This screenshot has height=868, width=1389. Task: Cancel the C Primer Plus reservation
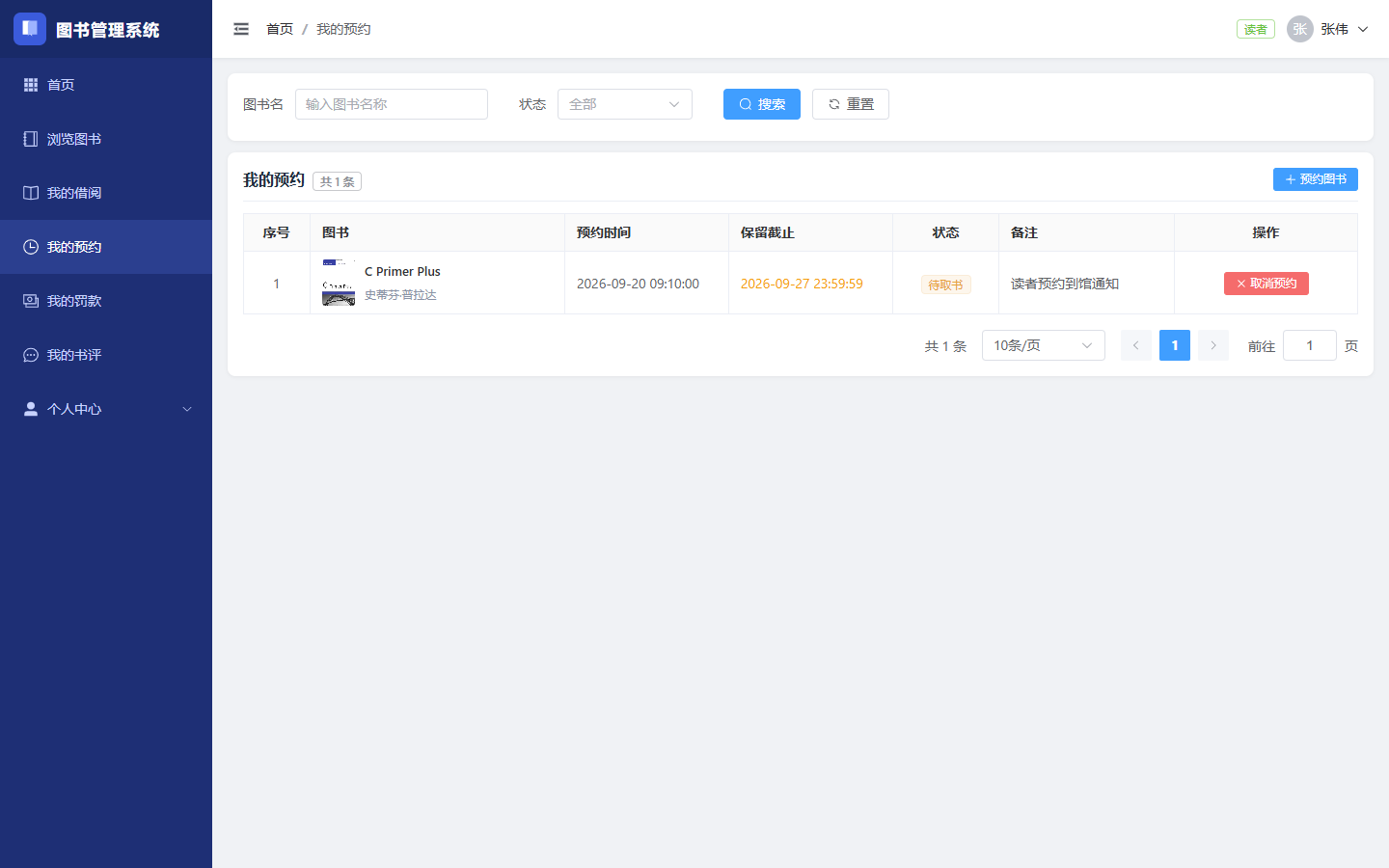coord(1266,284)
